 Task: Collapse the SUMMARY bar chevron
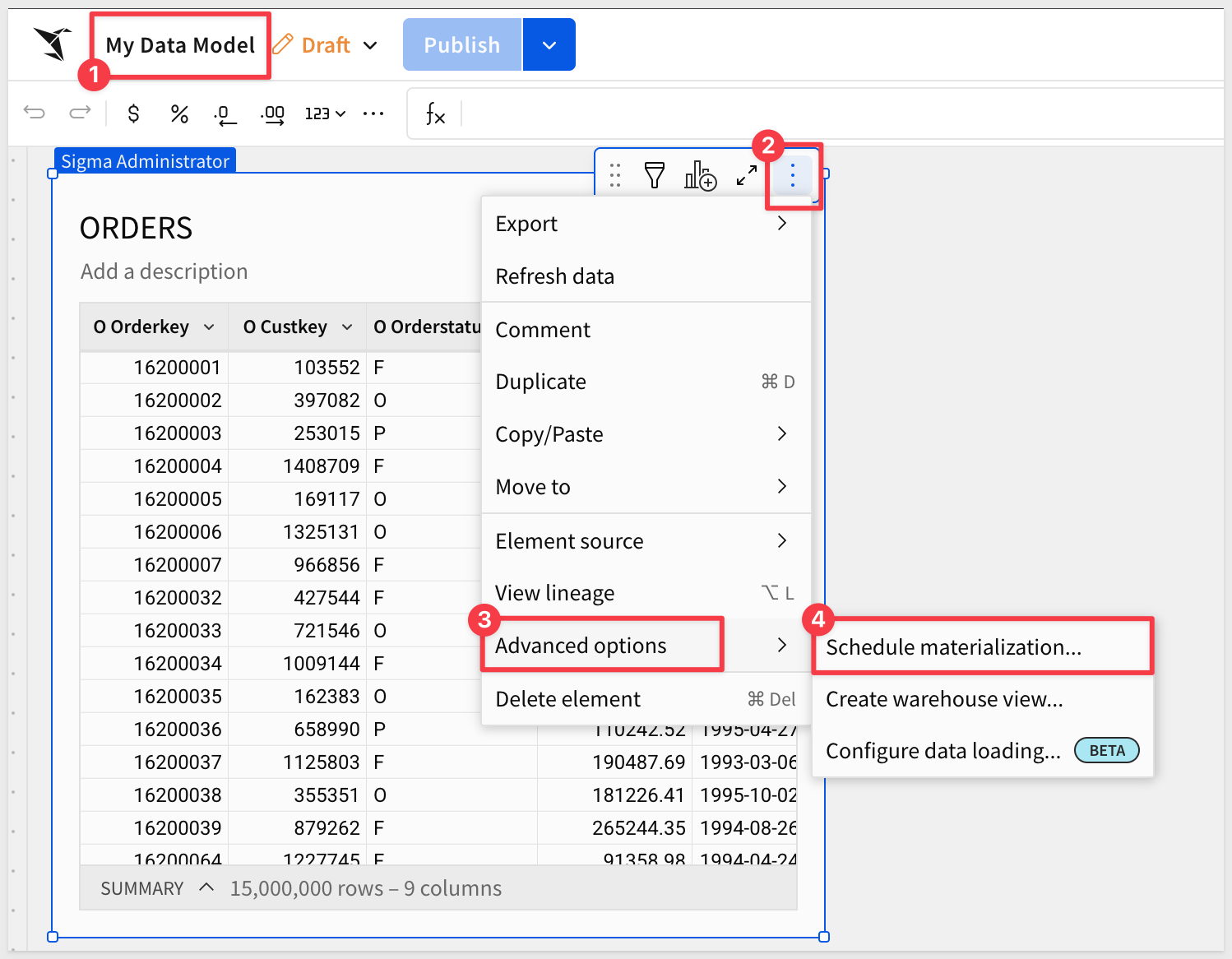click(x=207, y=887)
